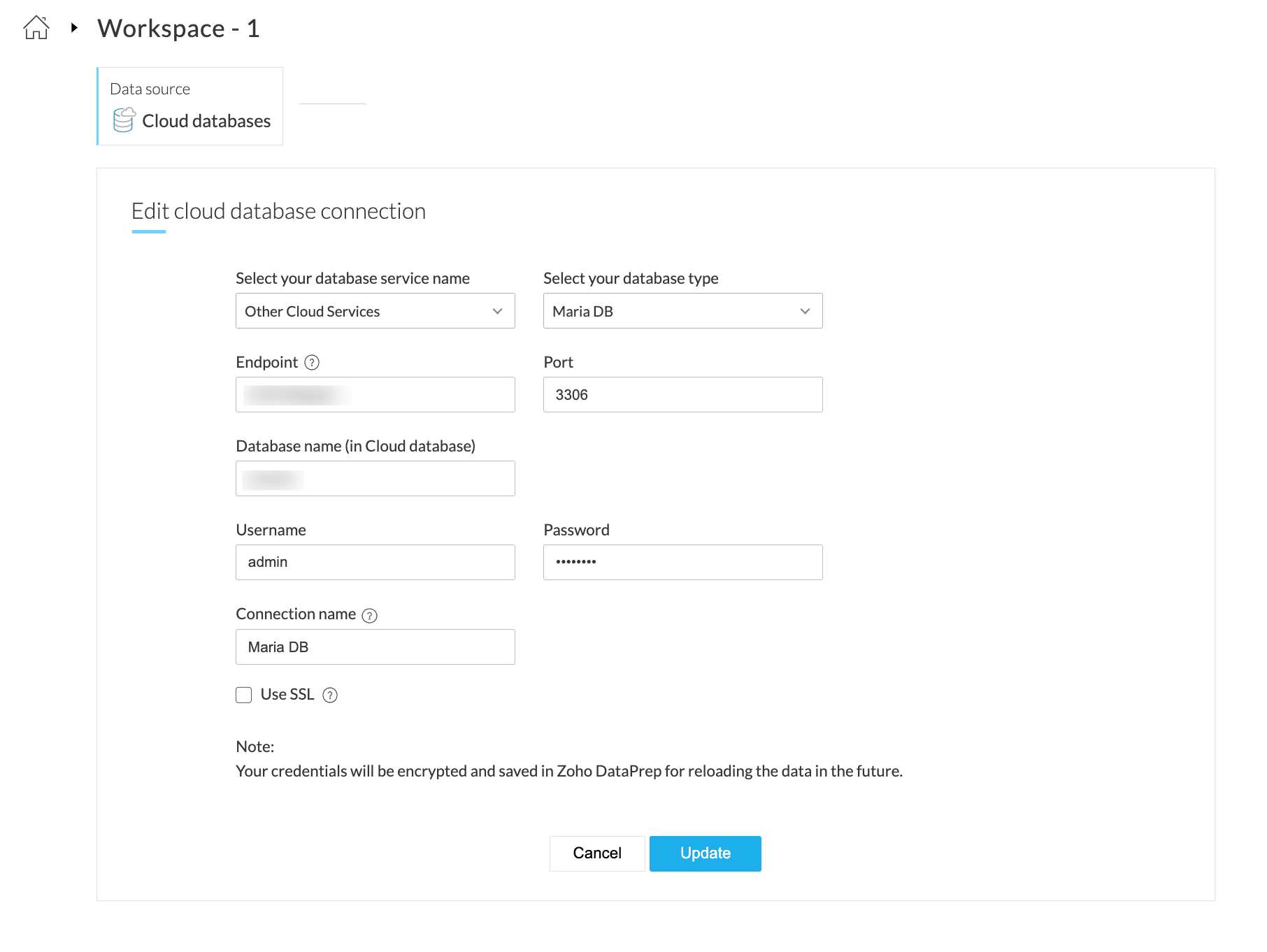Focus the Port field showing 3306
The height and width of the screenshot is (952, 1267).
point(682,395)
